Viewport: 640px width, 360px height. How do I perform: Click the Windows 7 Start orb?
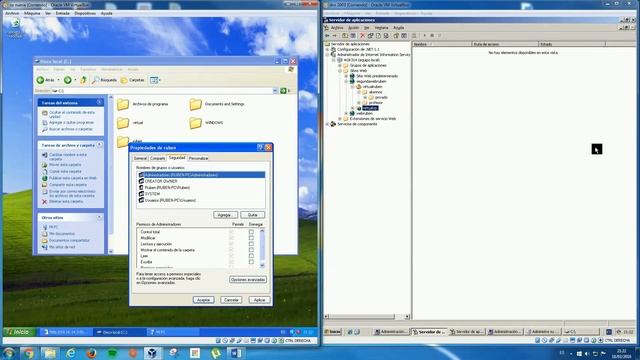pyautogui.click(x=9, y=353)
